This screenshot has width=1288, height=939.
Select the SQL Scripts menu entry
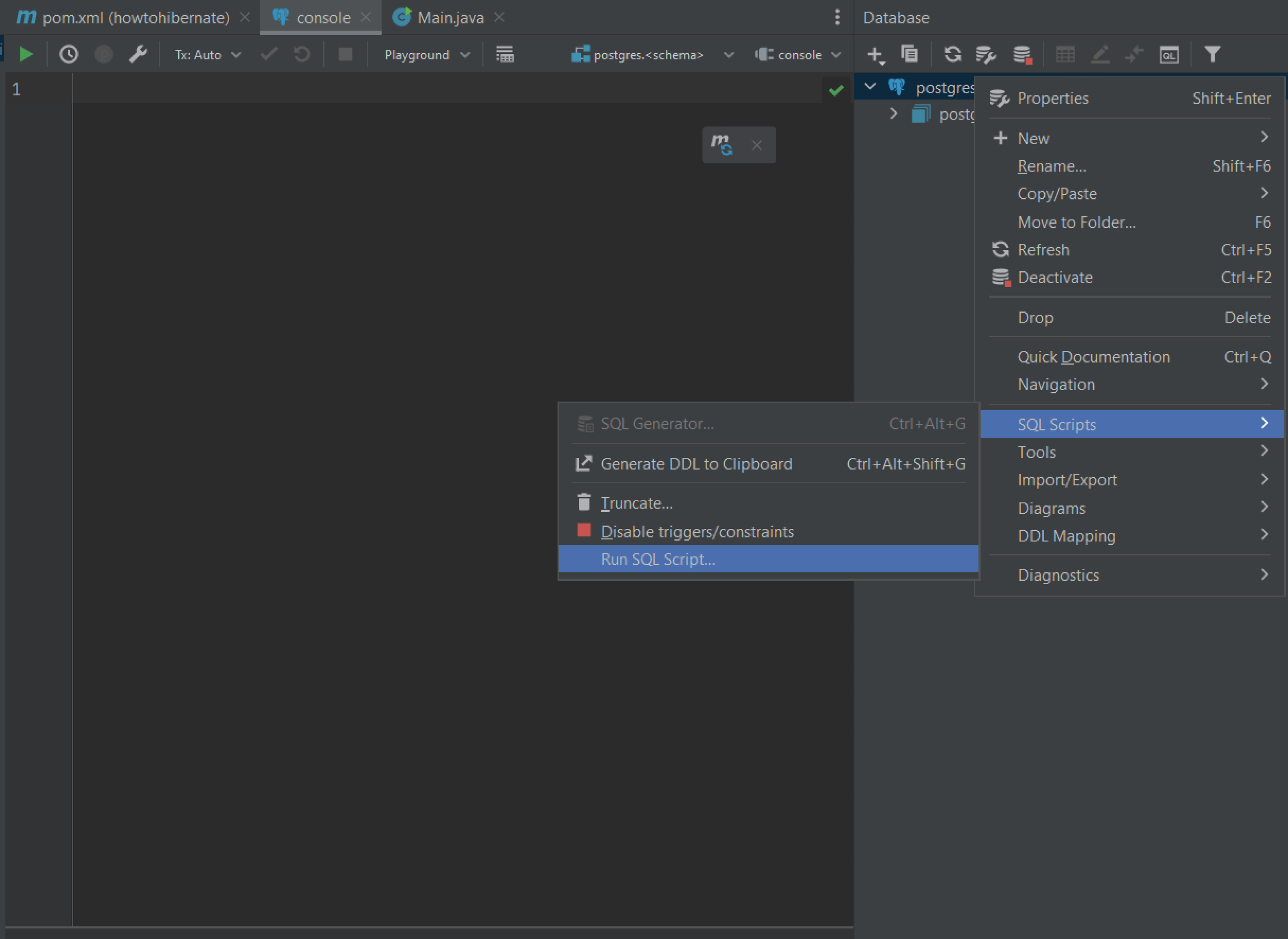[x=1131, y=424]
